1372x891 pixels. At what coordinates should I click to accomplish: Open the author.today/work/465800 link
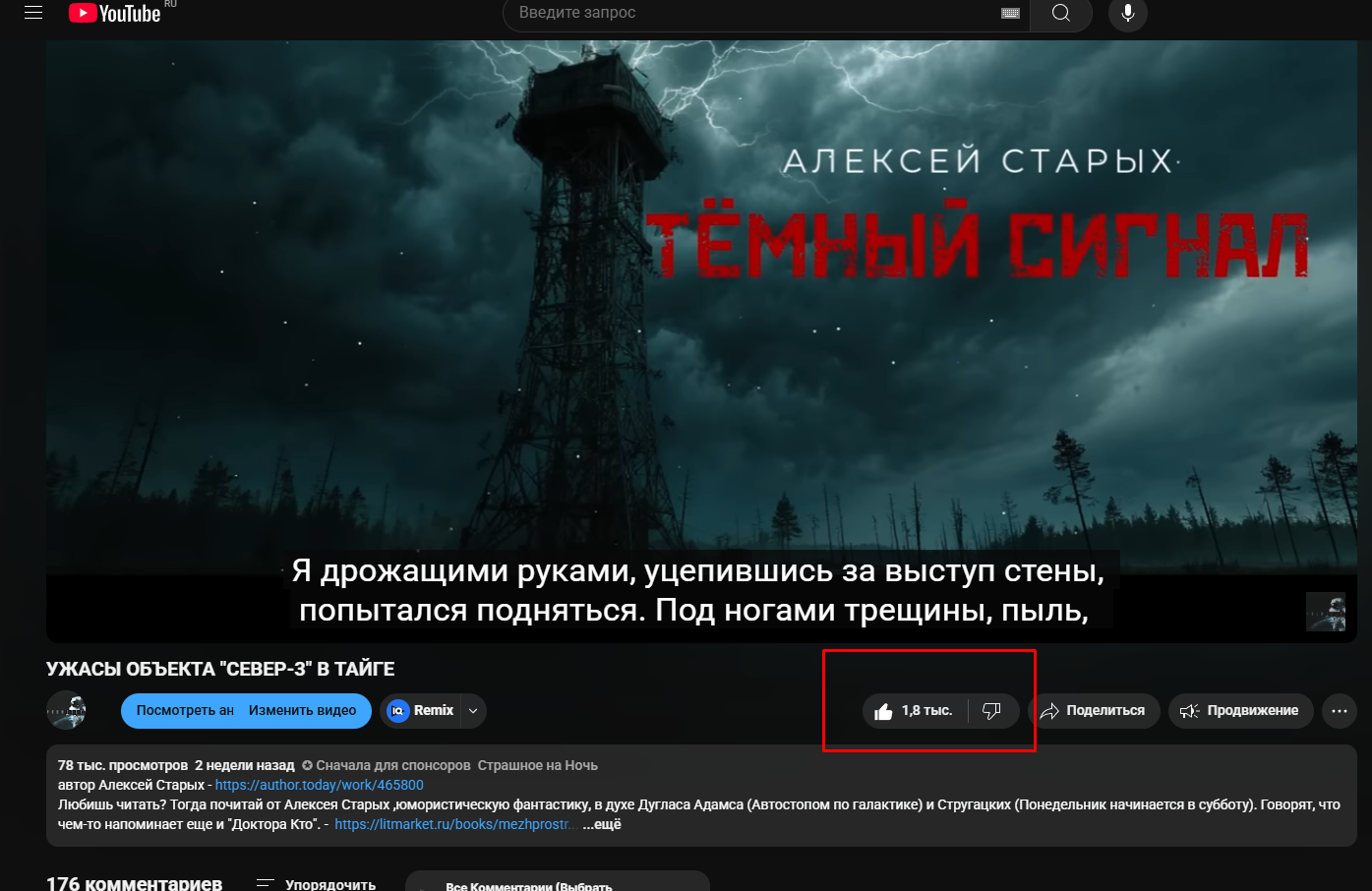pos(320,785)
